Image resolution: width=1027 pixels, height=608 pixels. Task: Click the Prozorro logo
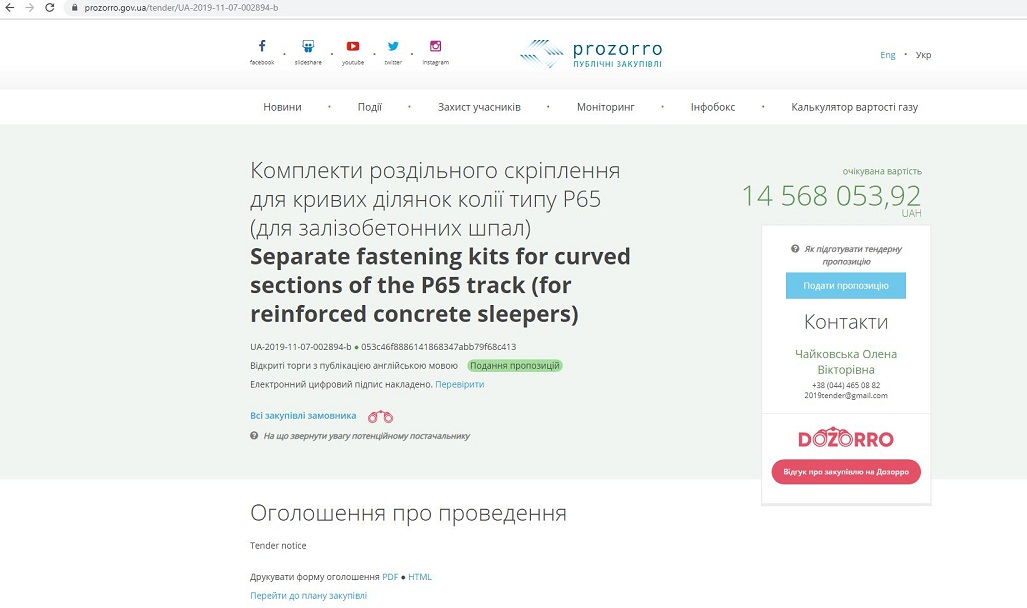591,54
